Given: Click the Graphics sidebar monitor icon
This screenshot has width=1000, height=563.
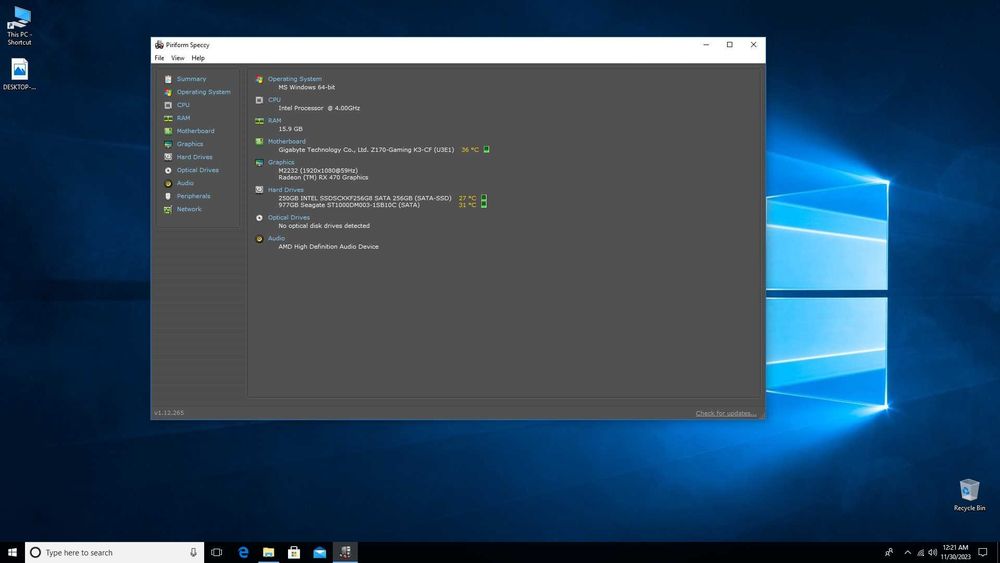Looking at the screenshot, I should 168,144.
